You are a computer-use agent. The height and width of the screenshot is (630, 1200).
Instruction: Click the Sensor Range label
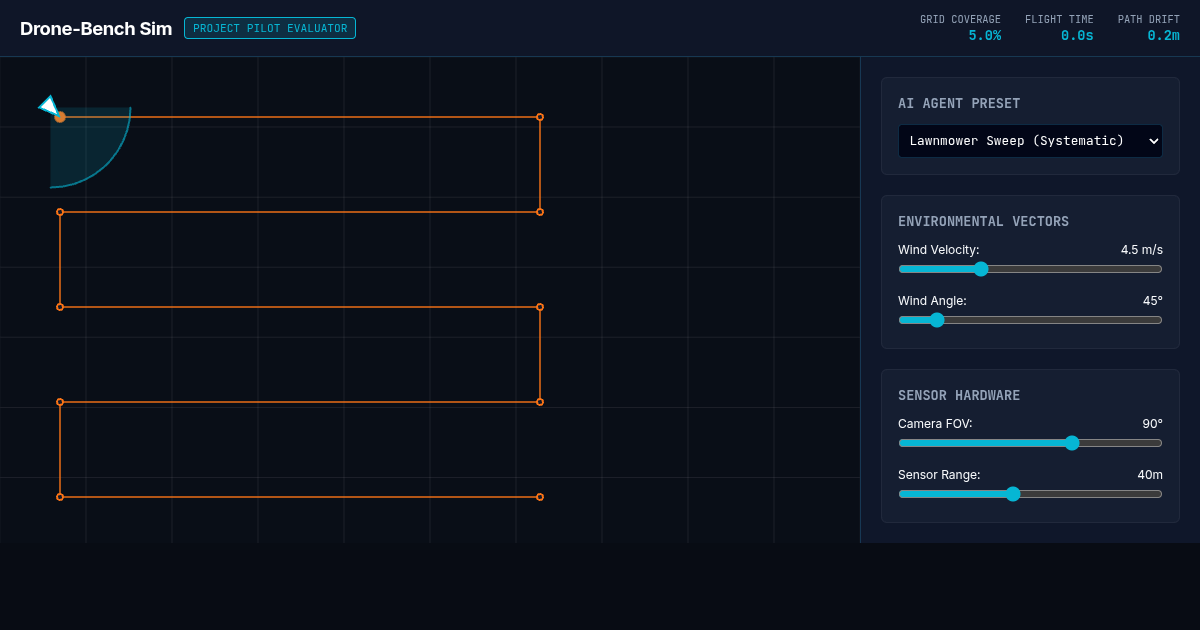(x=939, y=475)
